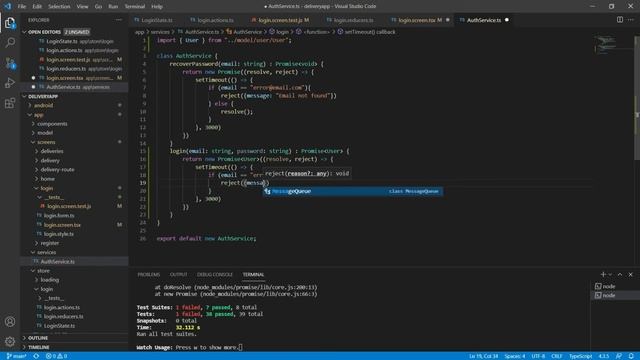This screenshot has height=360, width=640.
Task: Create a new terminal with plus icon
Action: click(602, 275)
